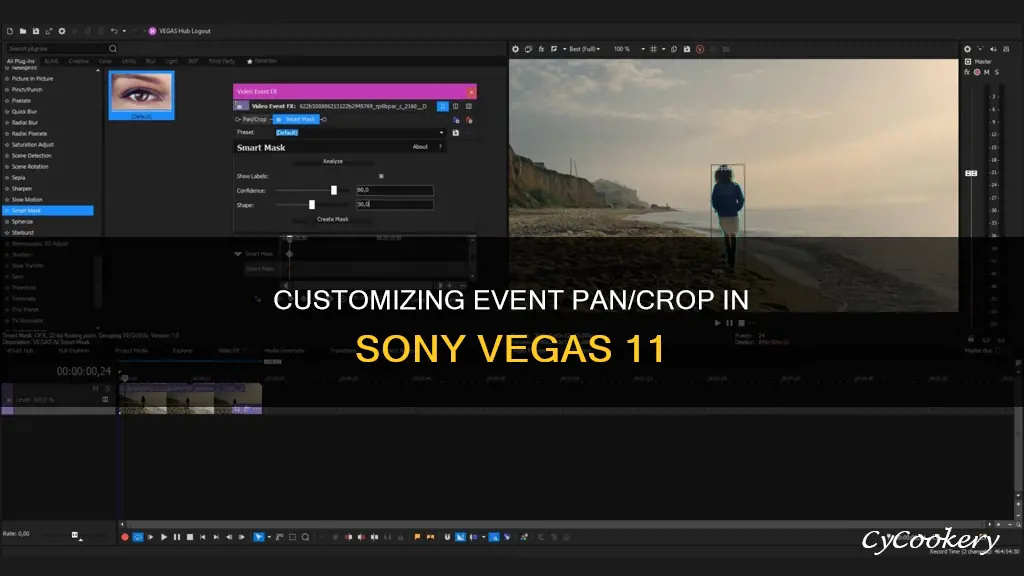Open the Third Party plug-ins tab

[x=221, y=61]
